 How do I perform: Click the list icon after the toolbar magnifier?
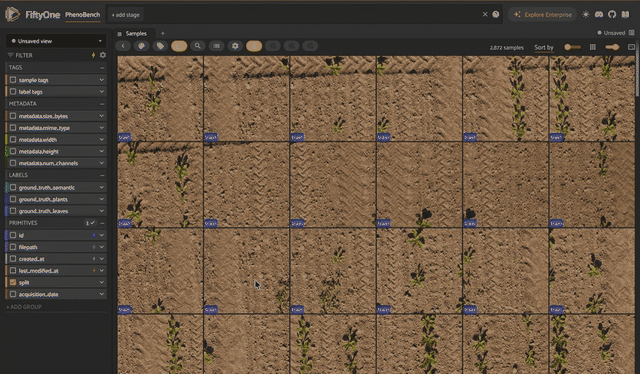(x=216, y=46)
